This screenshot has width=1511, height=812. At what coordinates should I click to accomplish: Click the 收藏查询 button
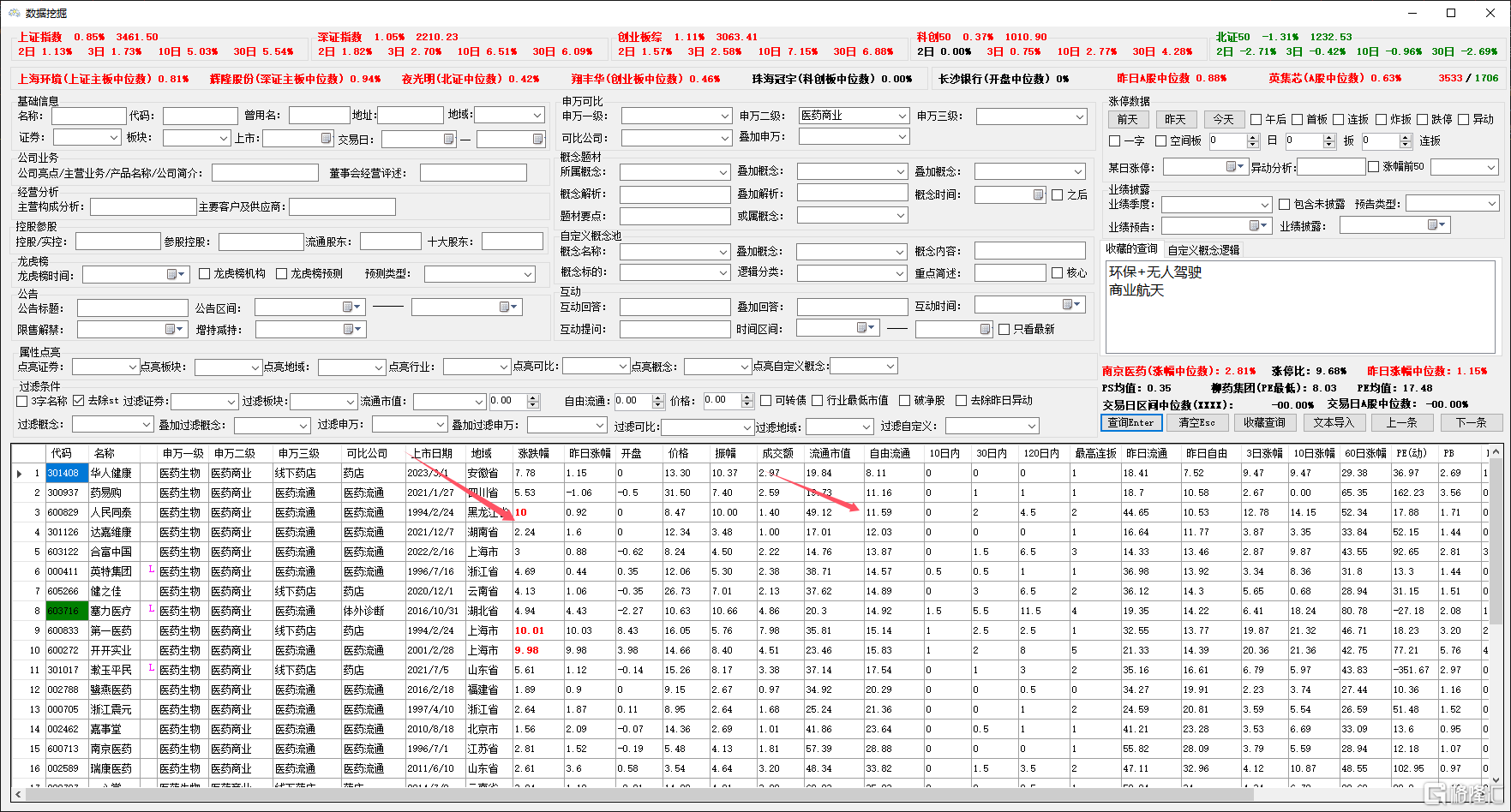(1265, 422)
